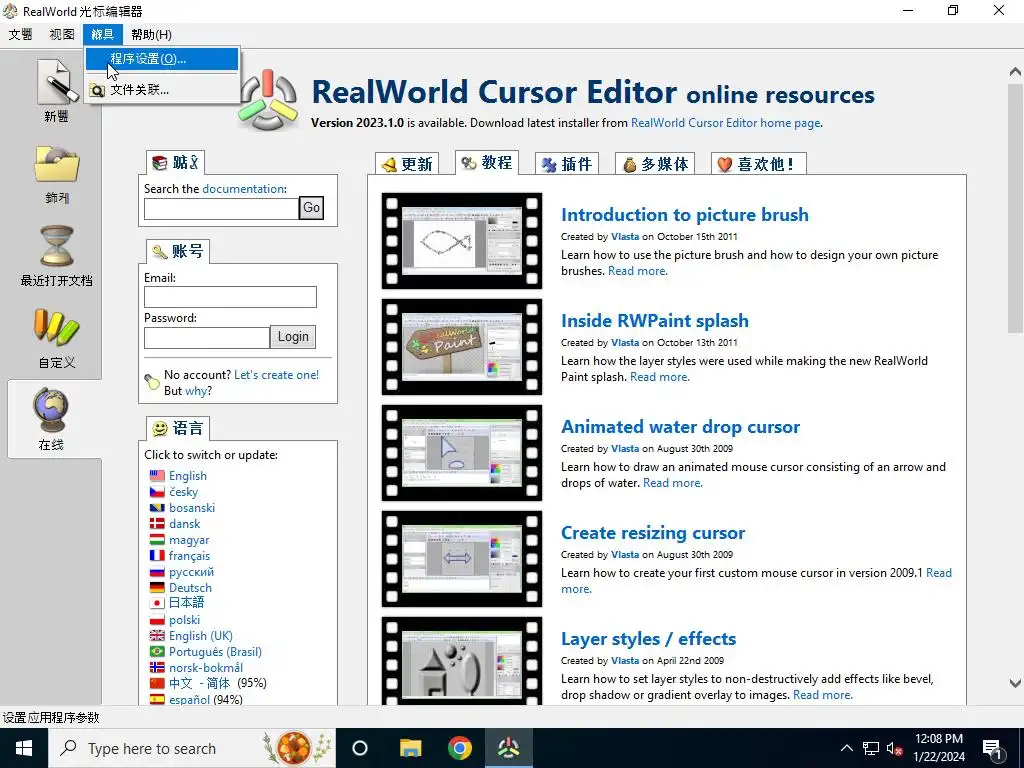Switch language to English (UK)
Image resolution: width=1024 pixels, height=768 pixels.
point(200,635)
